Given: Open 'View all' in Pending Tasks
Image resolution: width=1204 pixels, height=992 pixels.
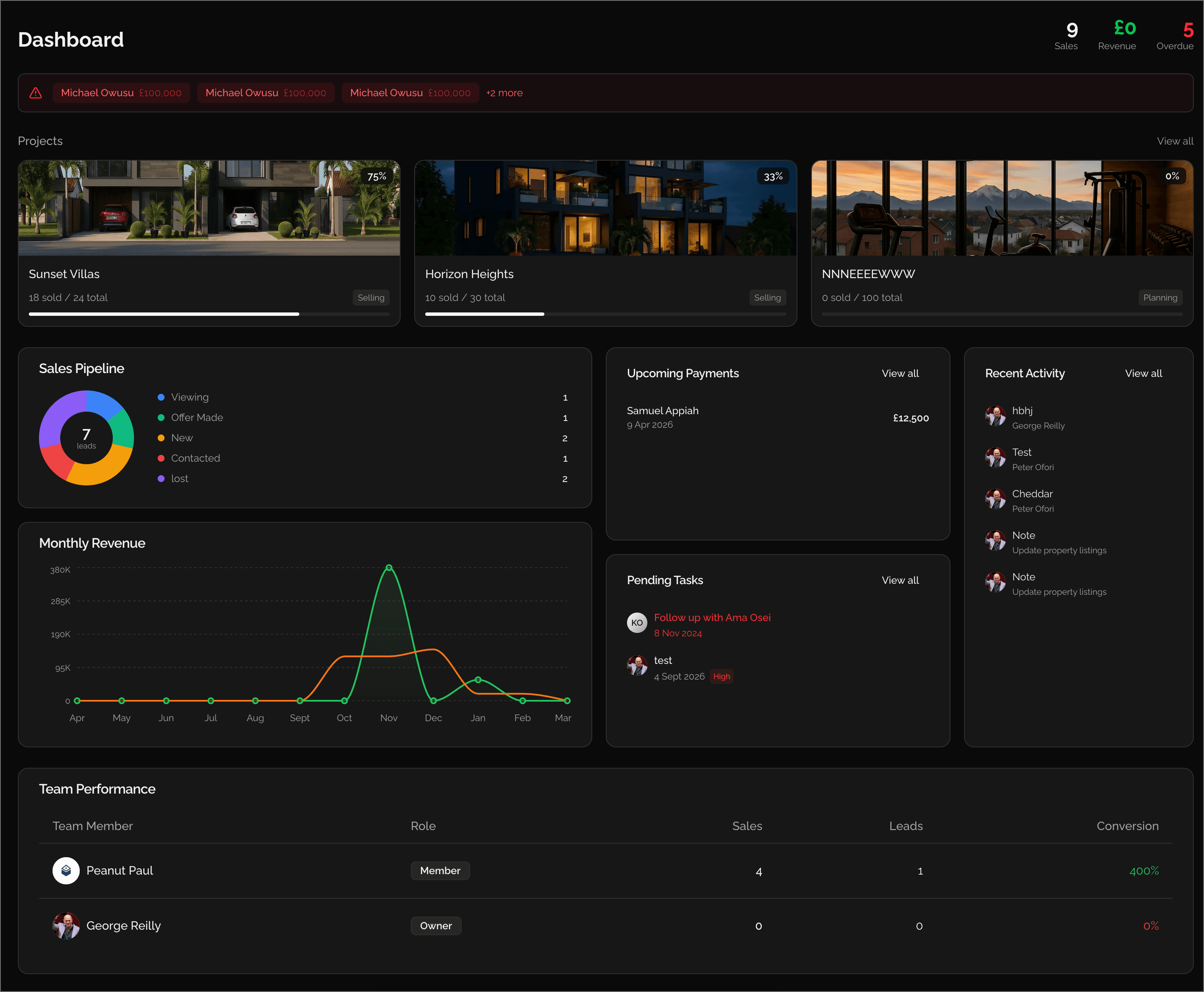Looking at the screenshot, I should (900, 580).
